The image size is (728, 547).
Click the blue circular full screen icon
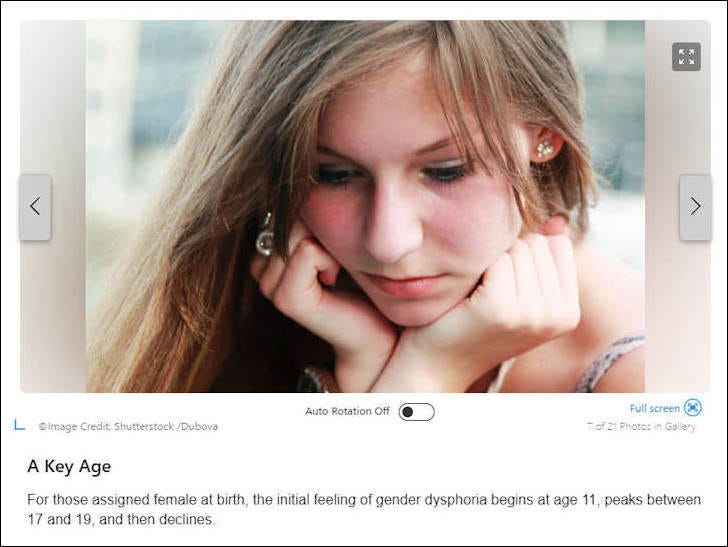pos(693,408)
